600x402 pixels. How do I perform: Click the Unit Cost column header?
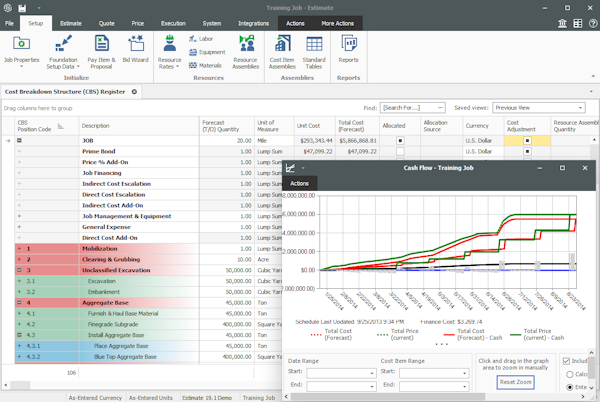315,126
